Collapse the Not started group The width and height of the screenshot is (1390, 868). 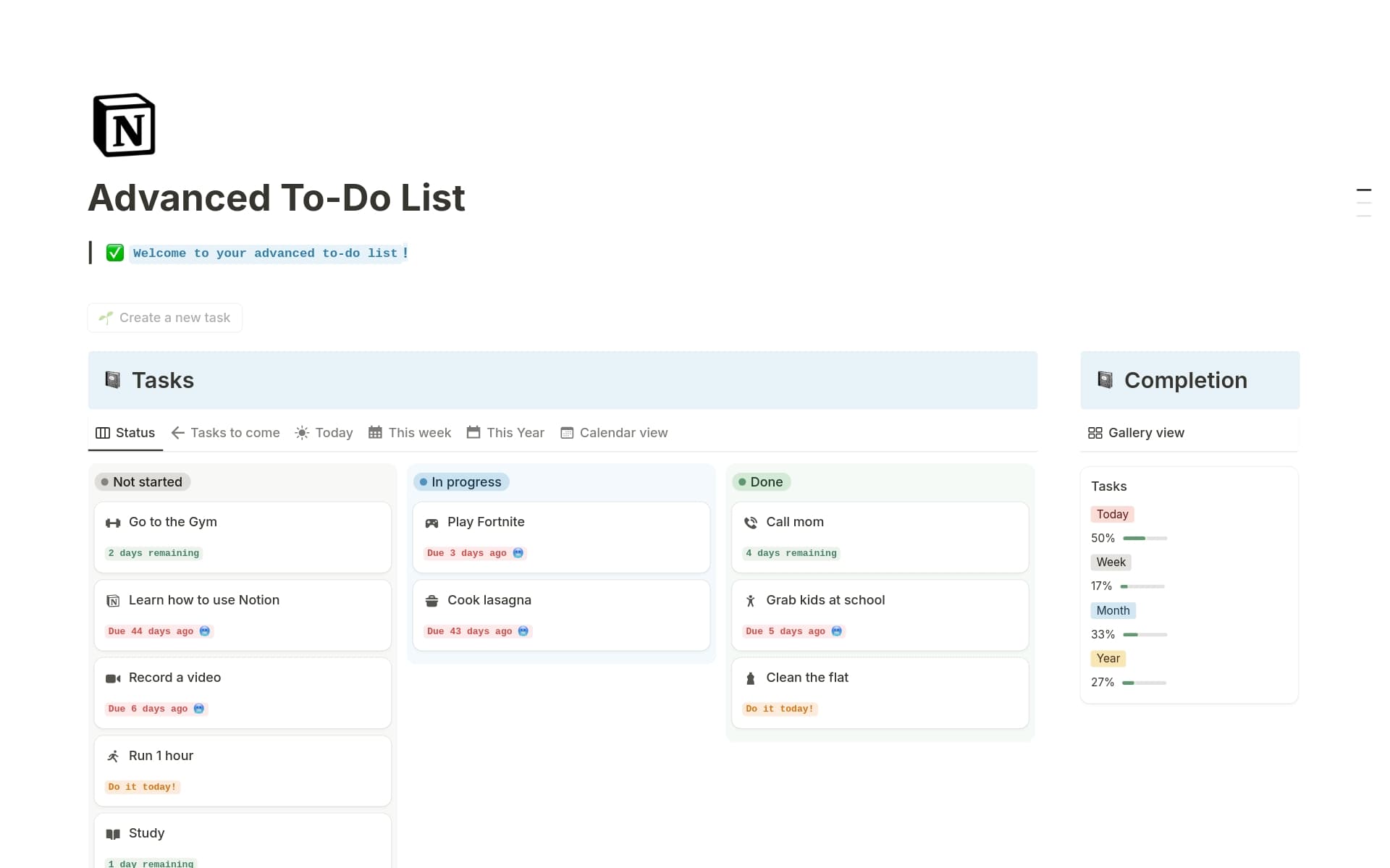pyautogui.click(x=142, y=481)
